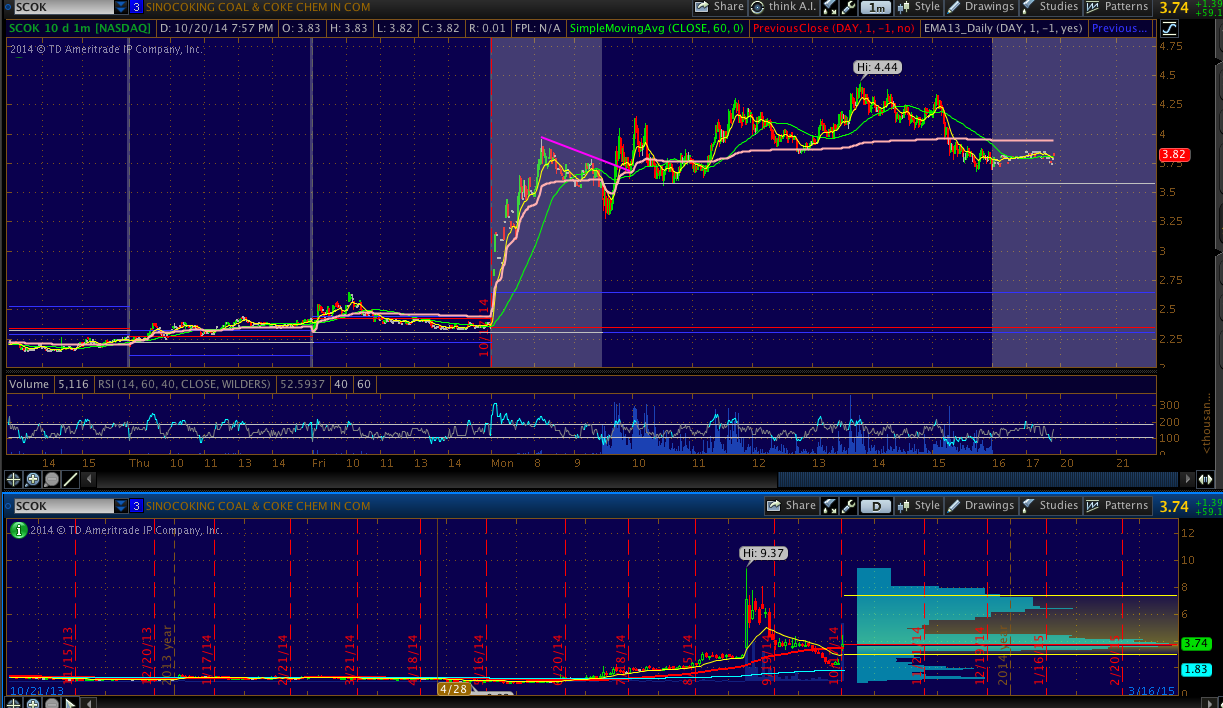This screenshot has height=708, width=1223.
Task: Expand the SCOK symbol dropdown in upper chart
Action: click(122, 7)
